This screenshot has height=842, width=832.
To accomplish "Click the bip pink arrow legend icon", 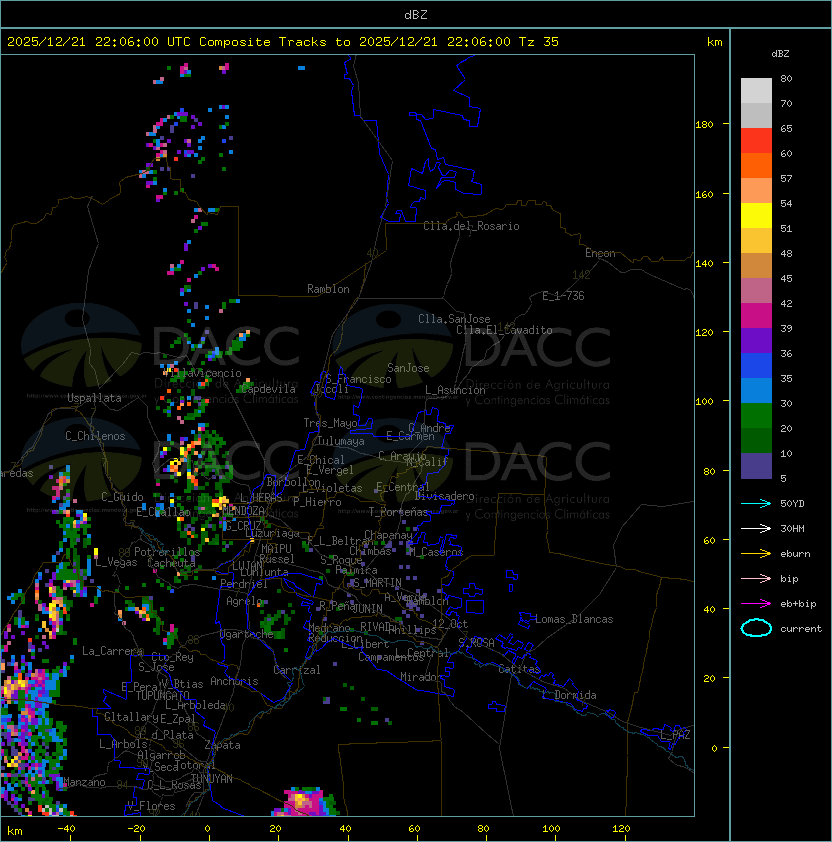I will point(756,578).
